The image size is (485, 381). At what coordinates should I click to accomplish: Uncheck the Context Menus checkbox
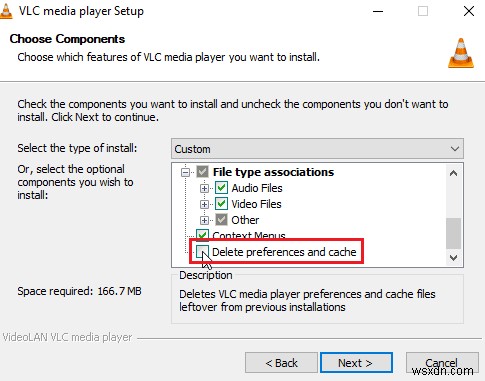(203, 235)
